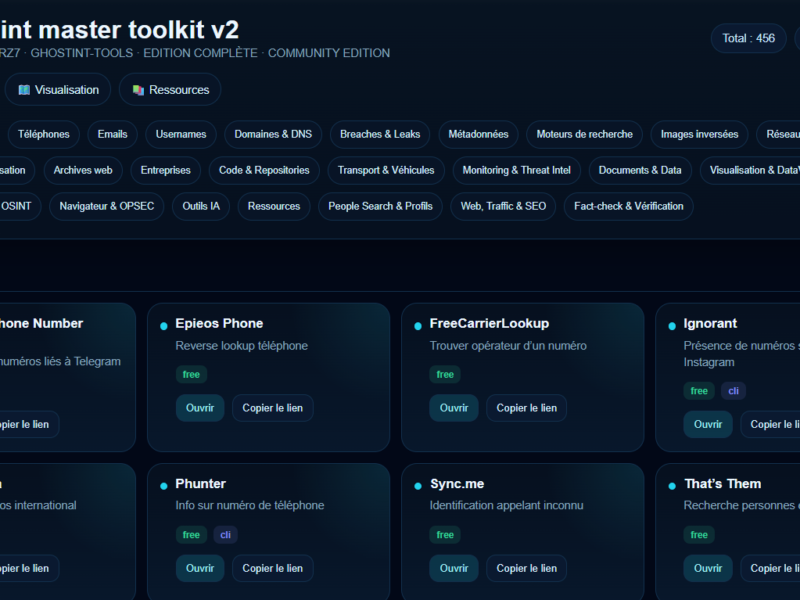Click the status dot next to Phunter
This screenshot has width=800, height=600.
coord(164,485)
